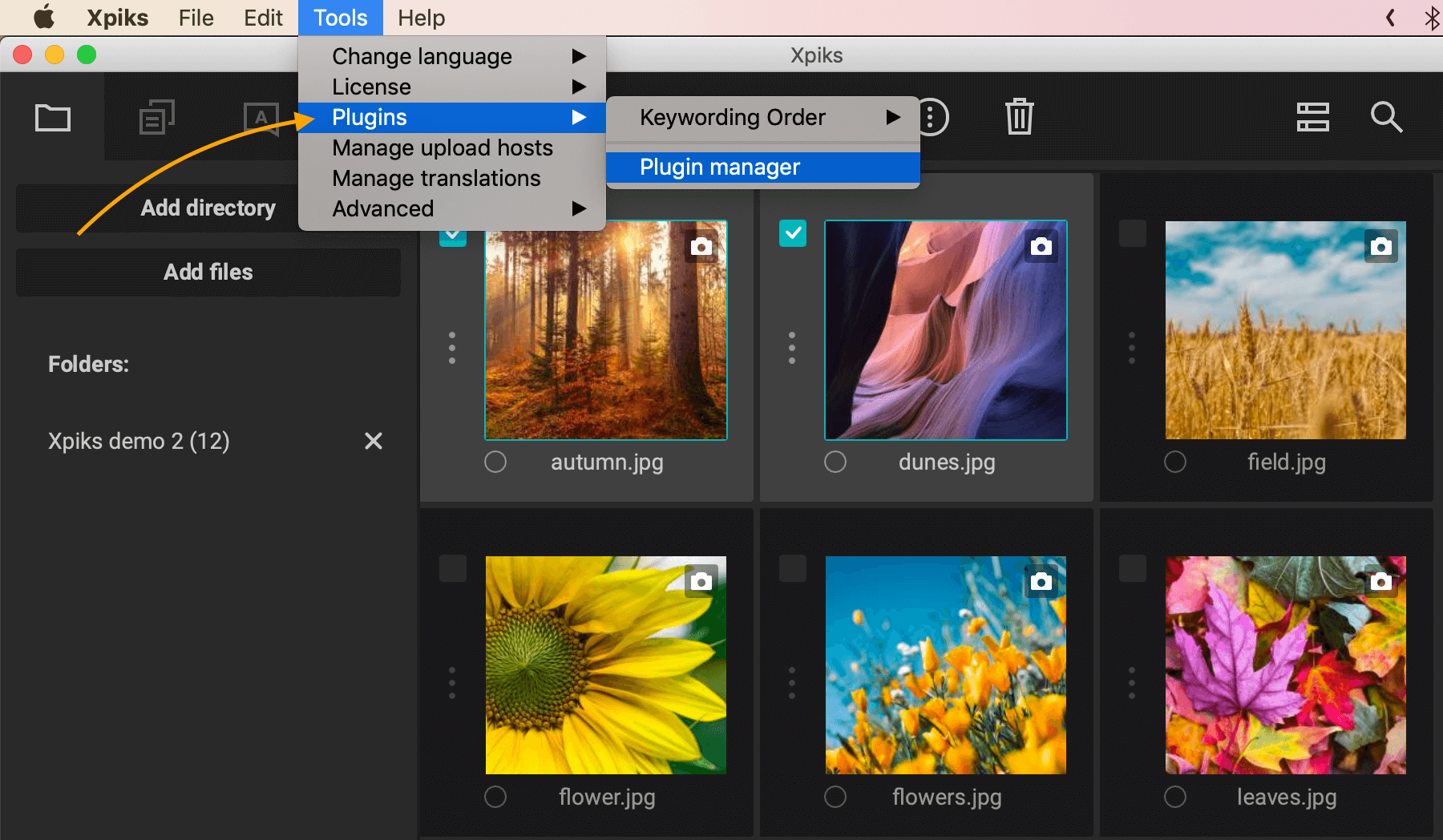Check the field.jpg checkbox
The width and height of the screenshot is (1443, 840).
pos(1132,233)
